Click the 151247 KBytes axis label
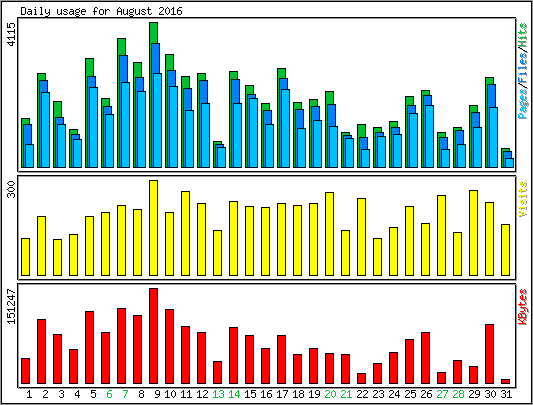 [12, 306]
